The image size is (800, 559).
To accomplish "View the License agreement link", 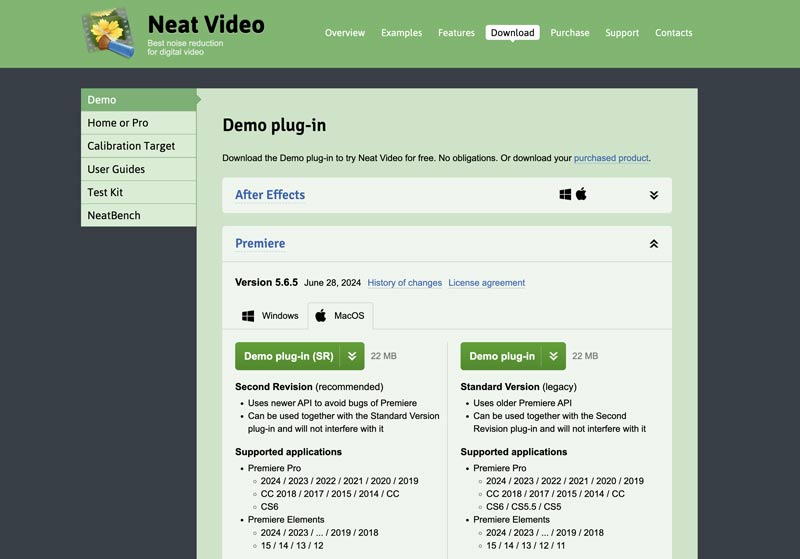I will pyautogui.click(x=486, y=283).
